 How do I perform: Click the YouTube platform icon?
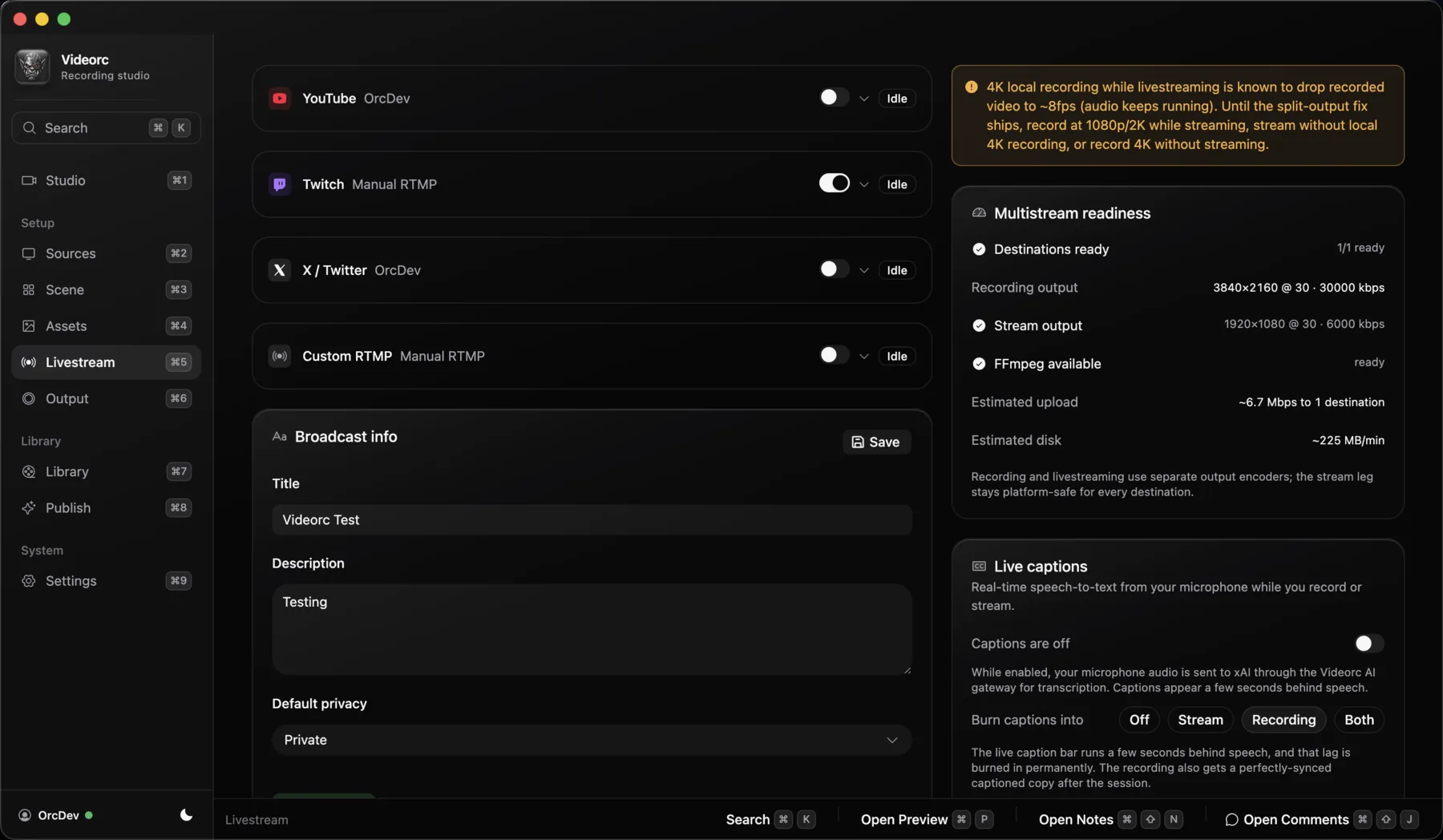(279, 99)
